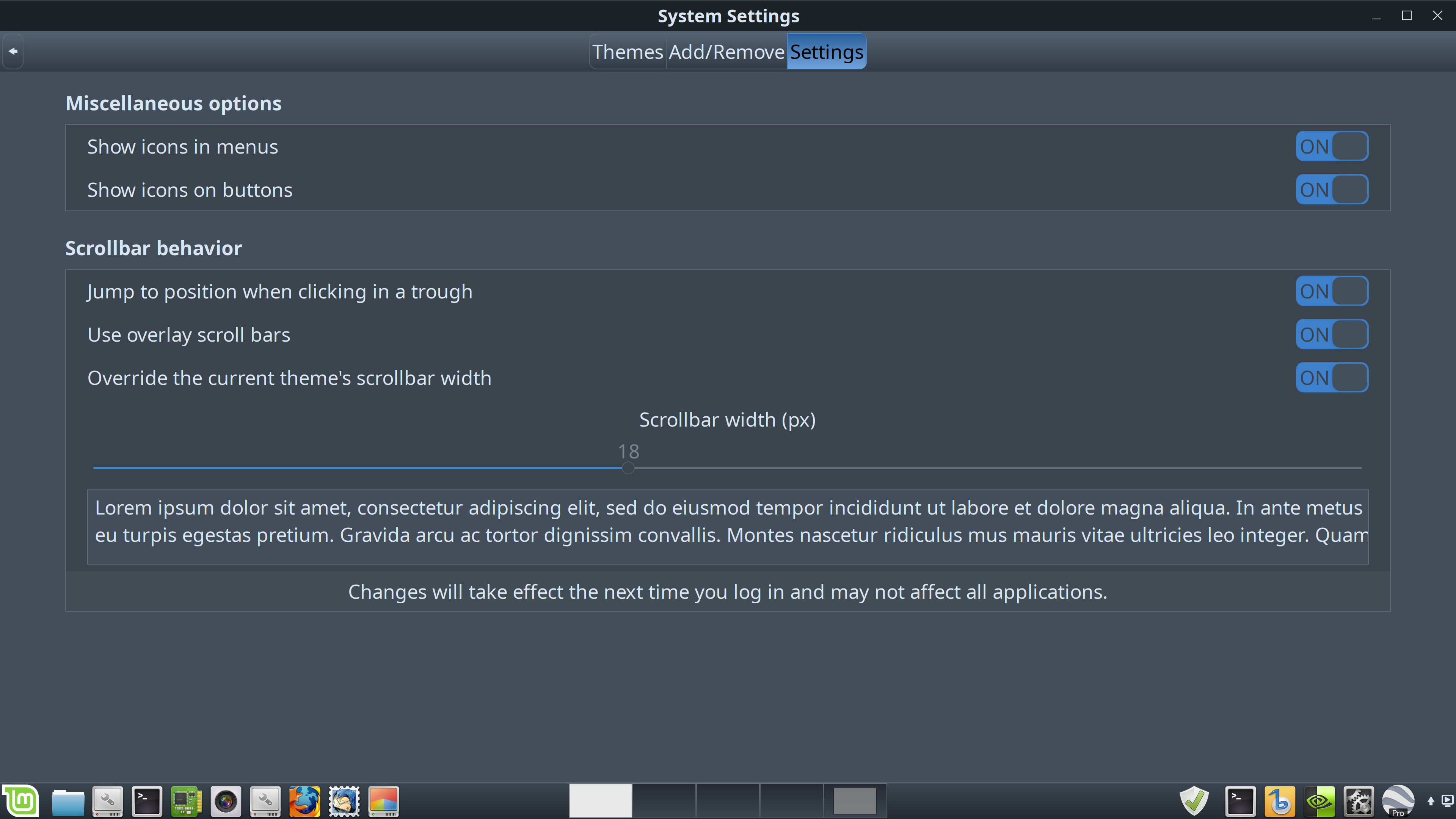This screenshot has height=819, width=1456.
Task: Open the colorful disk themes launcher
Action: pyautogui.click(x=384, y=802)
